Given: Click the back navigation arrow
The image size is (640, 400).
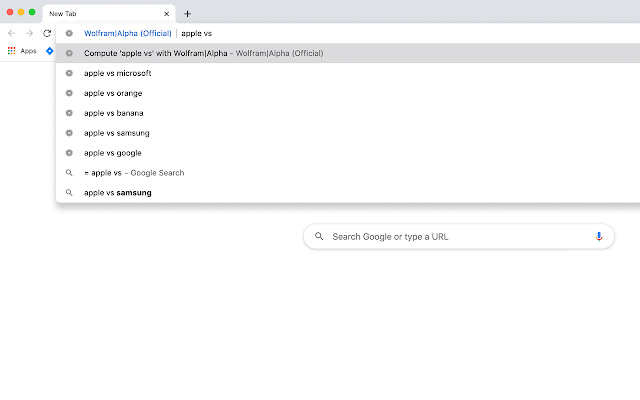Looking at the screenshot, I should click(11, 33).
